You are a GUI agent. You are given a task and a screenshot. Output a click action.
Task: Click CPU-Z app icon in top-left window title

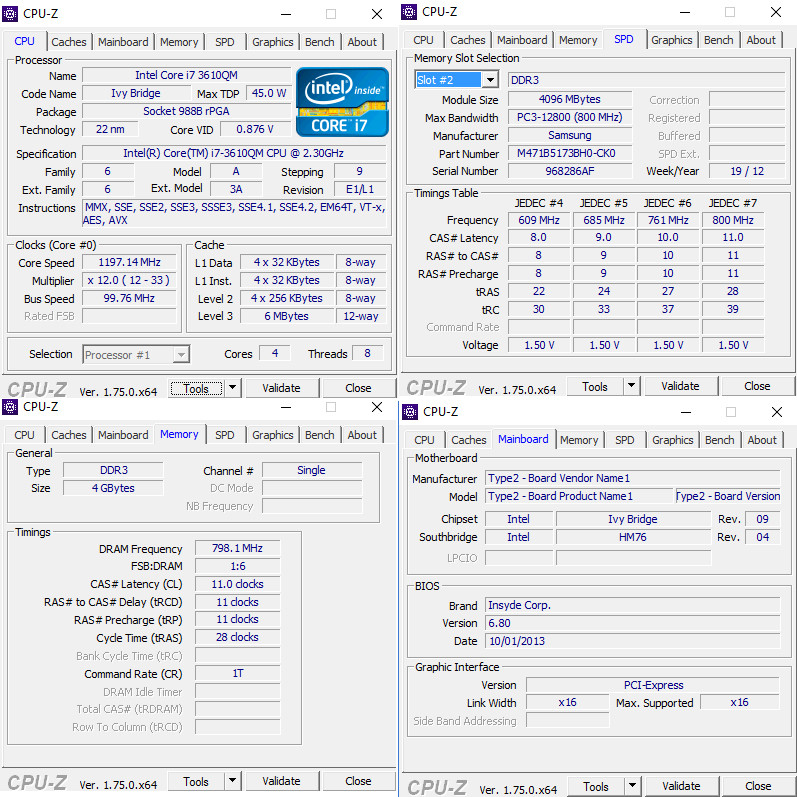pos(10,14)
